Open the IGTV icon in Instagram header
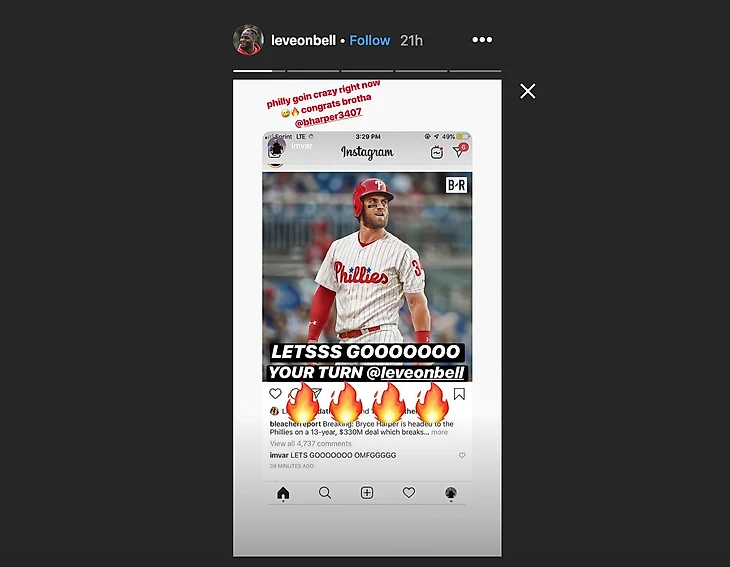This screenshot has width=730, height=567. (x=437, y=152)
